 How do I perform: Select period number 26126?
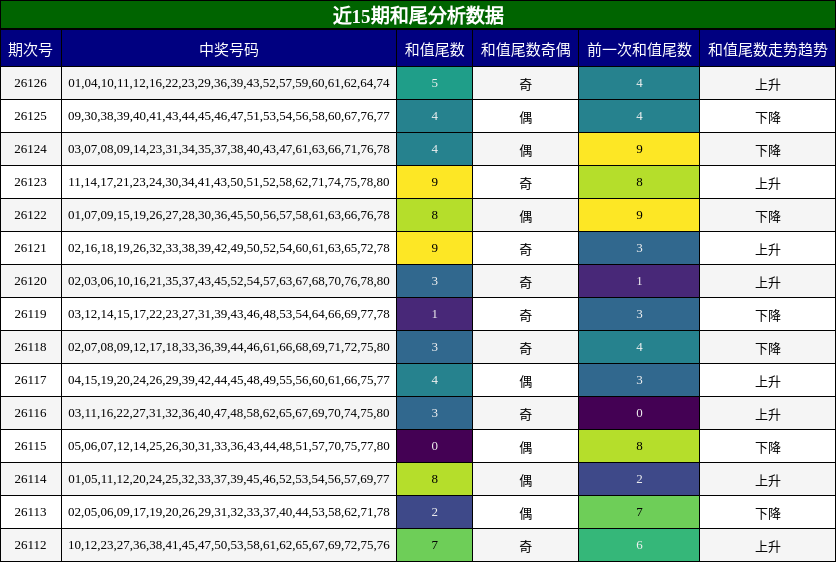(x=30, y=83)
